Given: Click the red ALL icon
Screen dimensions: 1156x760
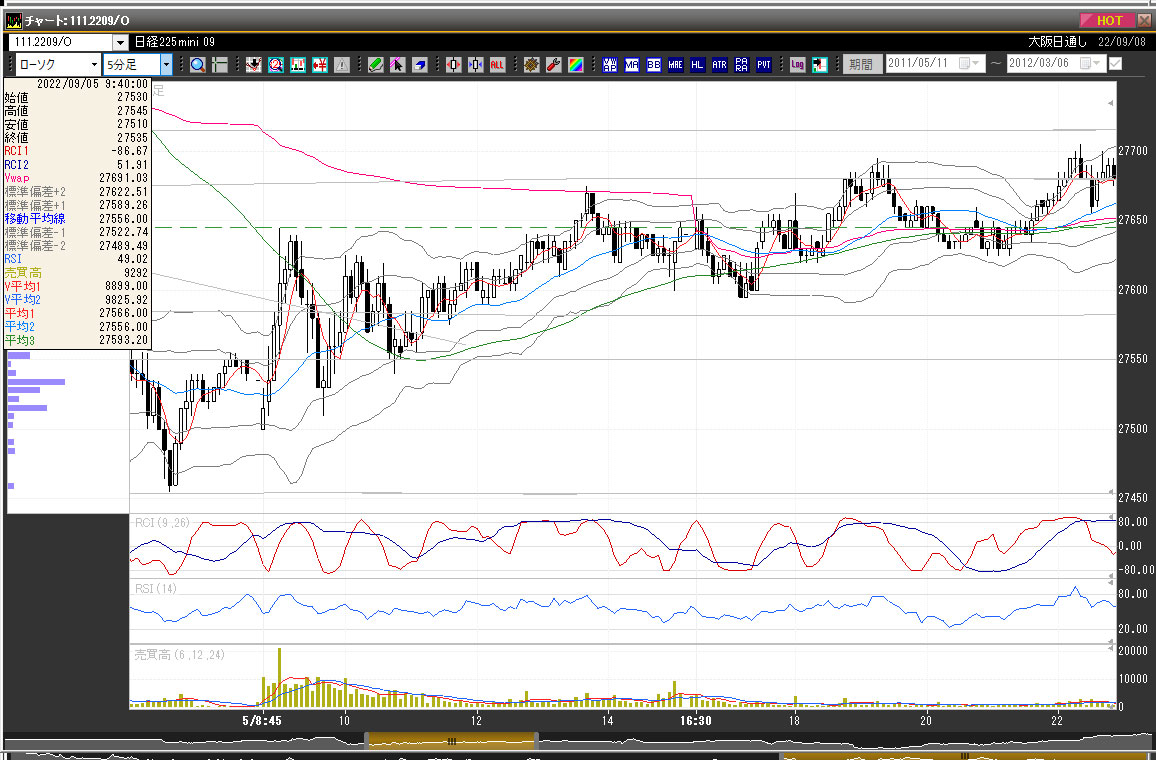Looking at the screenshot, I should coord(497,65).
